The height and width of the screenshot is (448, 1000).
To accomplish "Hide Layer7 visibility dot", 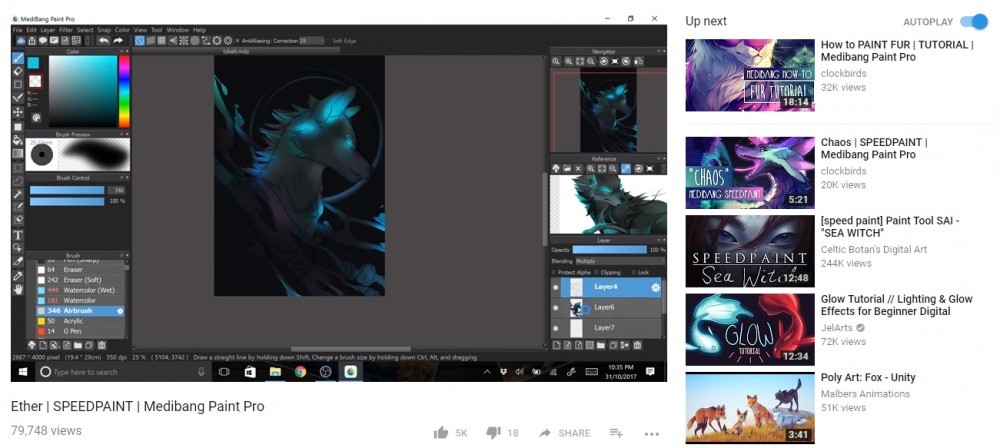I will 555,328.
